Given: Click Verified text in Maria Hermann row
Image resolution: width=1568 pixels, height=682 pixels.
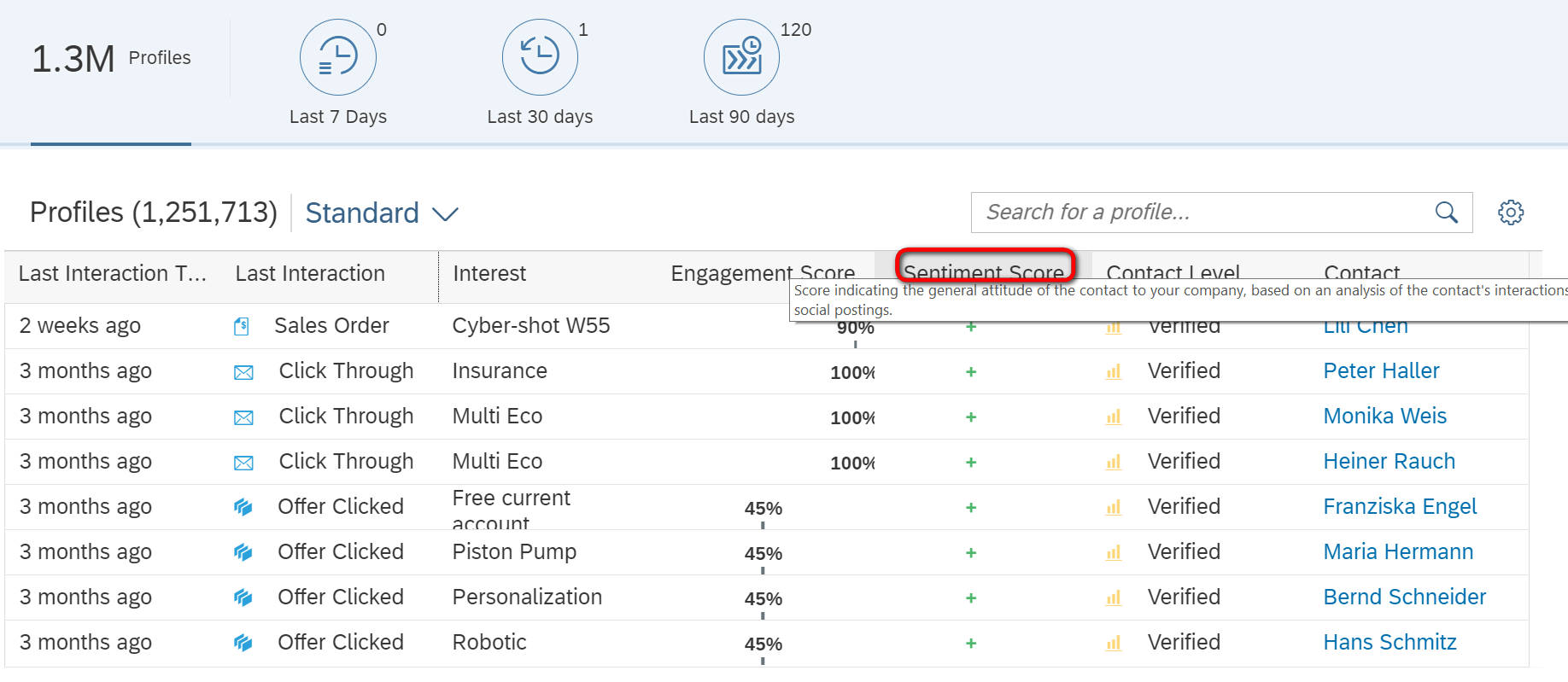Looking at the screenshot, I should 1184,552.
